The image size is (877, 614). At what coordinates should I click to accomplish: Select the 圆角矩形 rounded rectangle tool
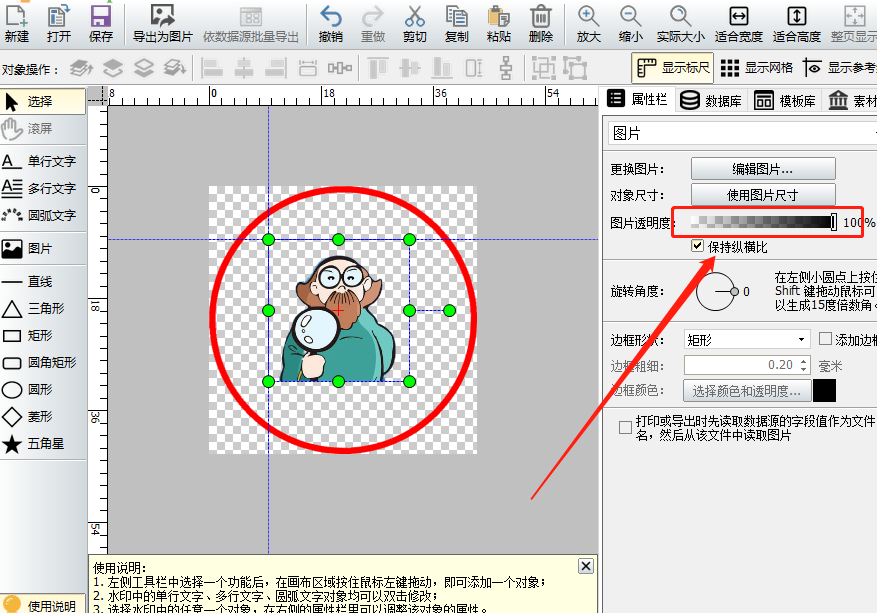point(43,362)
